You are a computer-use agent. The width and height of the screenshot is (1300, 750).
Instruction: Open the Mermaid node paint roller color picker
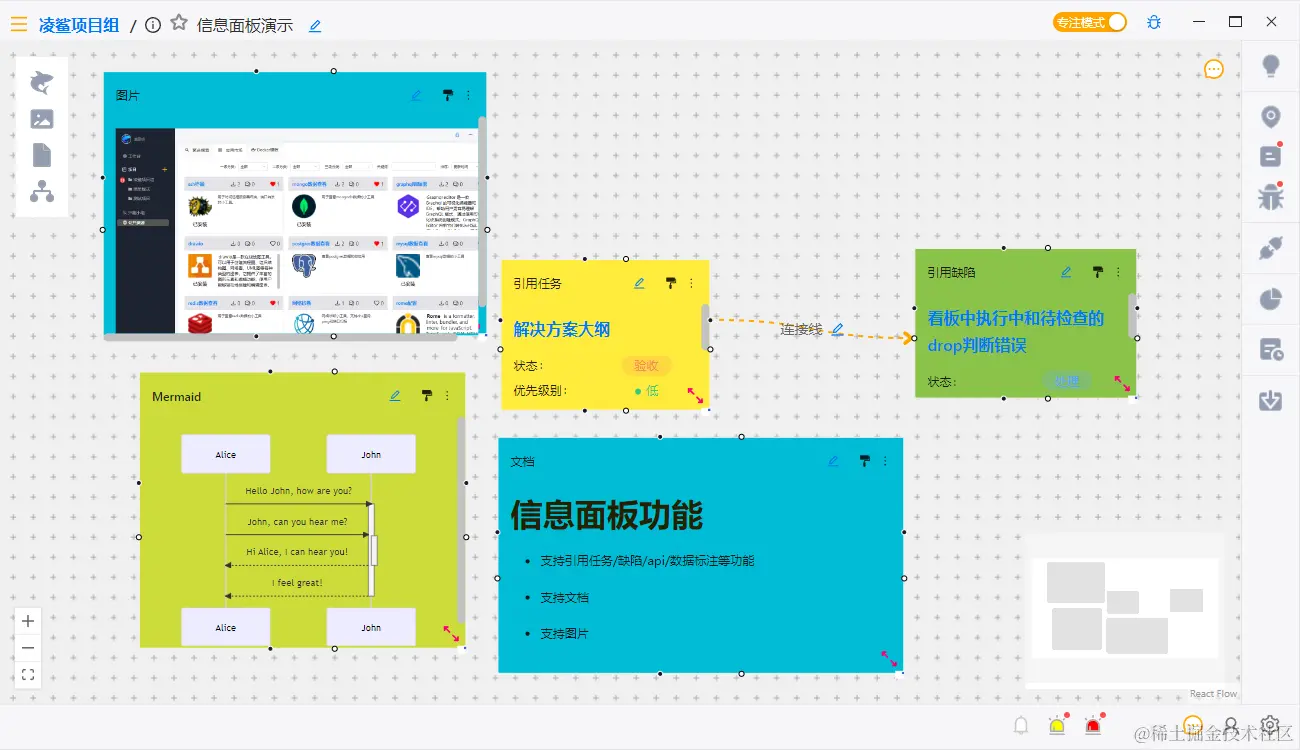426,396
